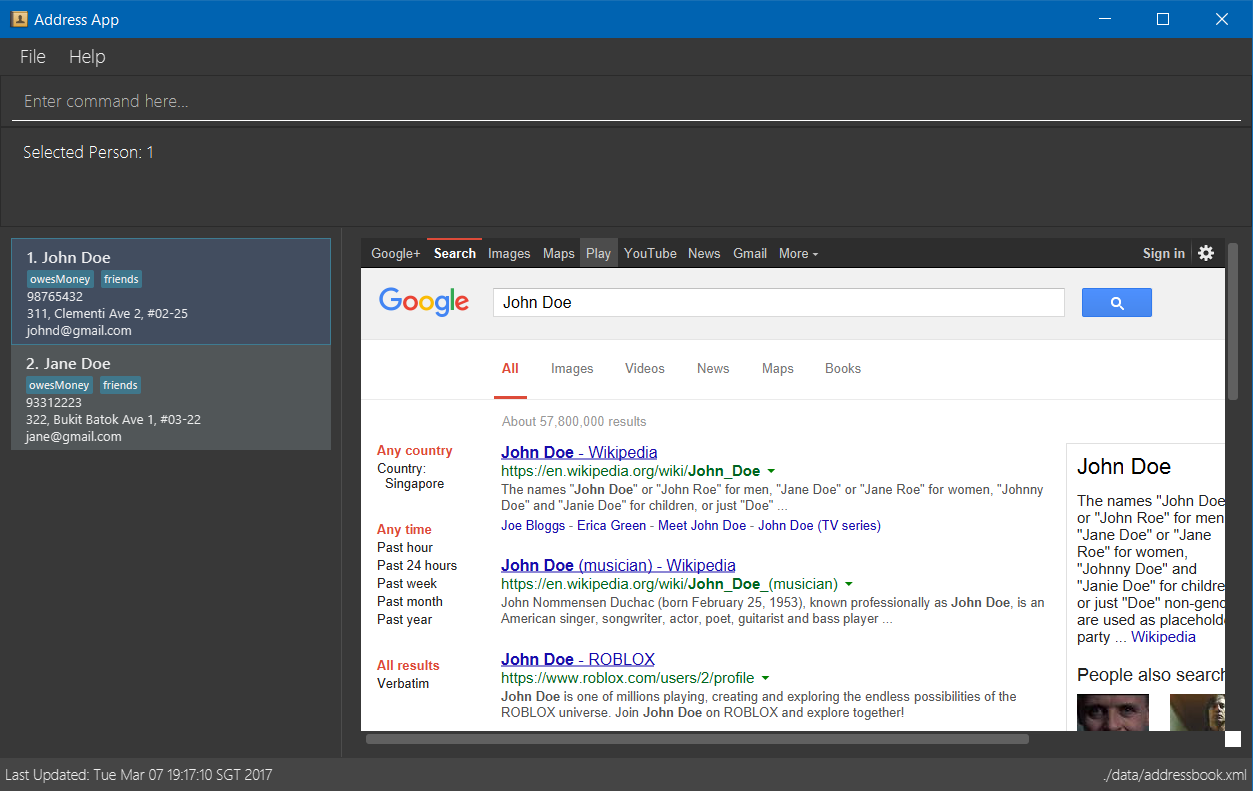The height and width of the screenshot is (791, 1253).
Task: Click the email jane@gmail.com
Action: click(74, 437)
